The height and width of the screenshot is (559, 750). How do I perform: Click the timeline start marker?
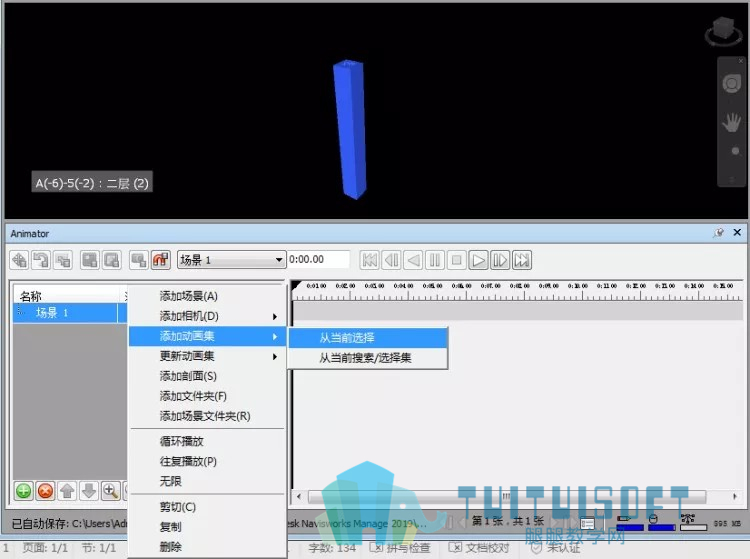click(296, 285)
